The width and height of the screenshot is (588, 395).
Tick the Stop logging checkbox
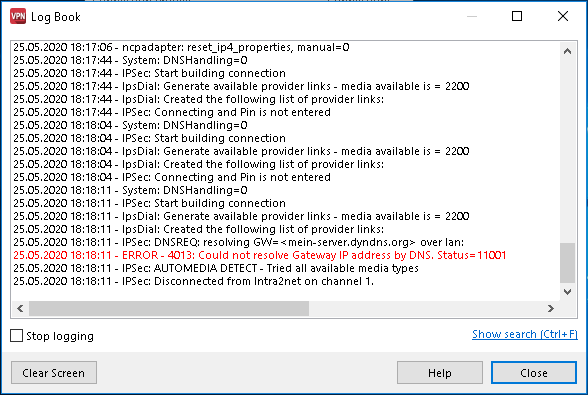(16, 336)
